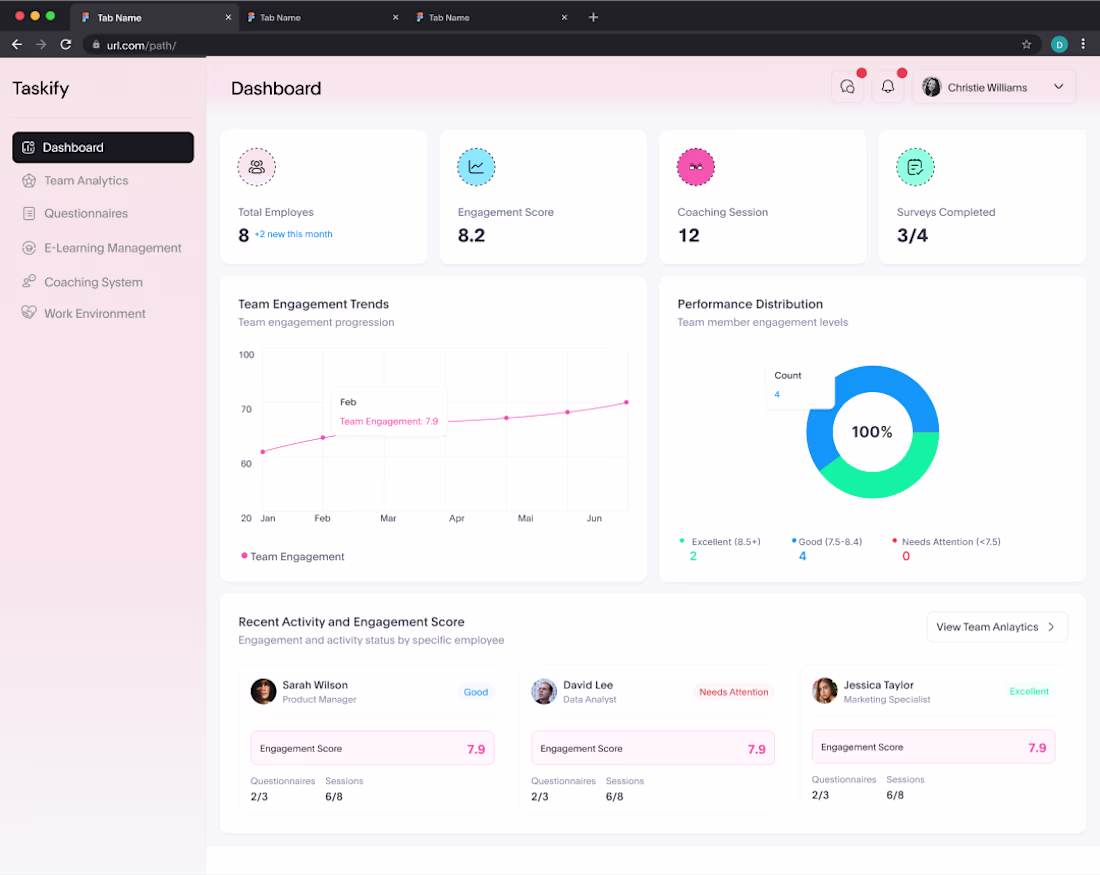Click Christie Williams avatar photo

click(x=932, y=87)
